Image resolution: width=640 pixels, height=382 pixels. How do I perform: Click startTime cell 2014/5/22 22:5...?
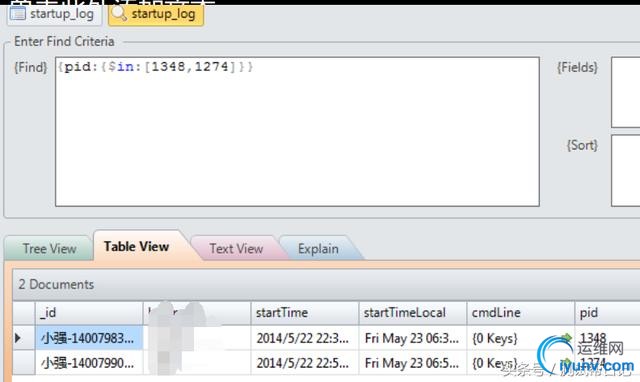click(305, 363)
